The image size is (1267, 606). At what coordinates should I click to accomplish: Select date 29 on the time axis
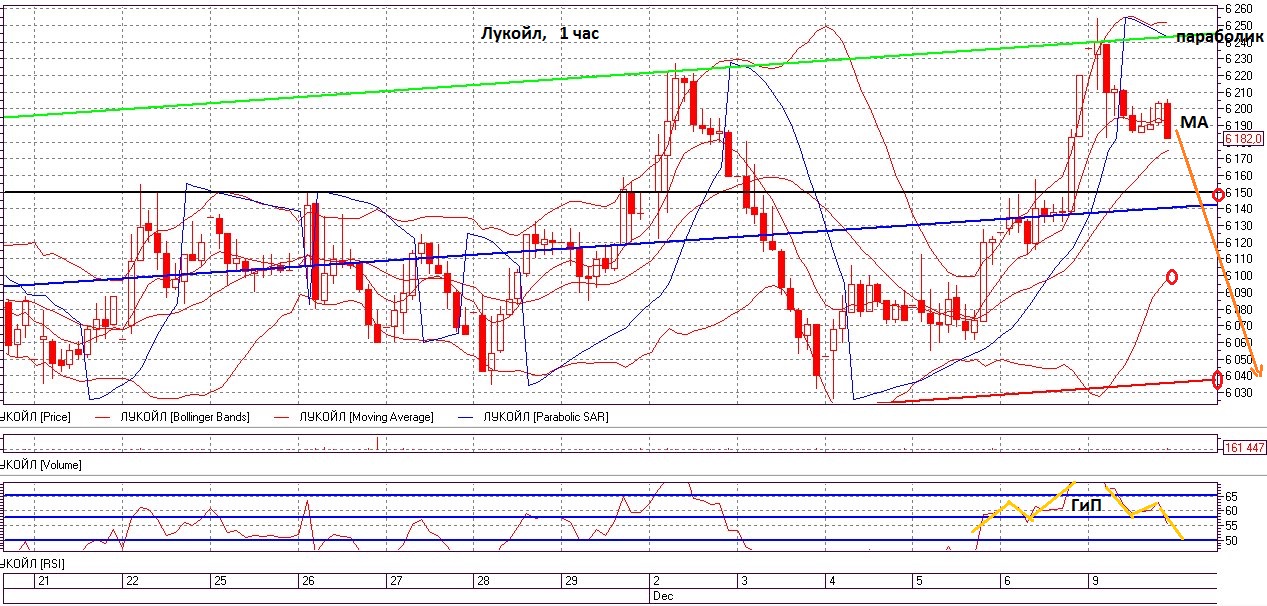pos(570,580)
